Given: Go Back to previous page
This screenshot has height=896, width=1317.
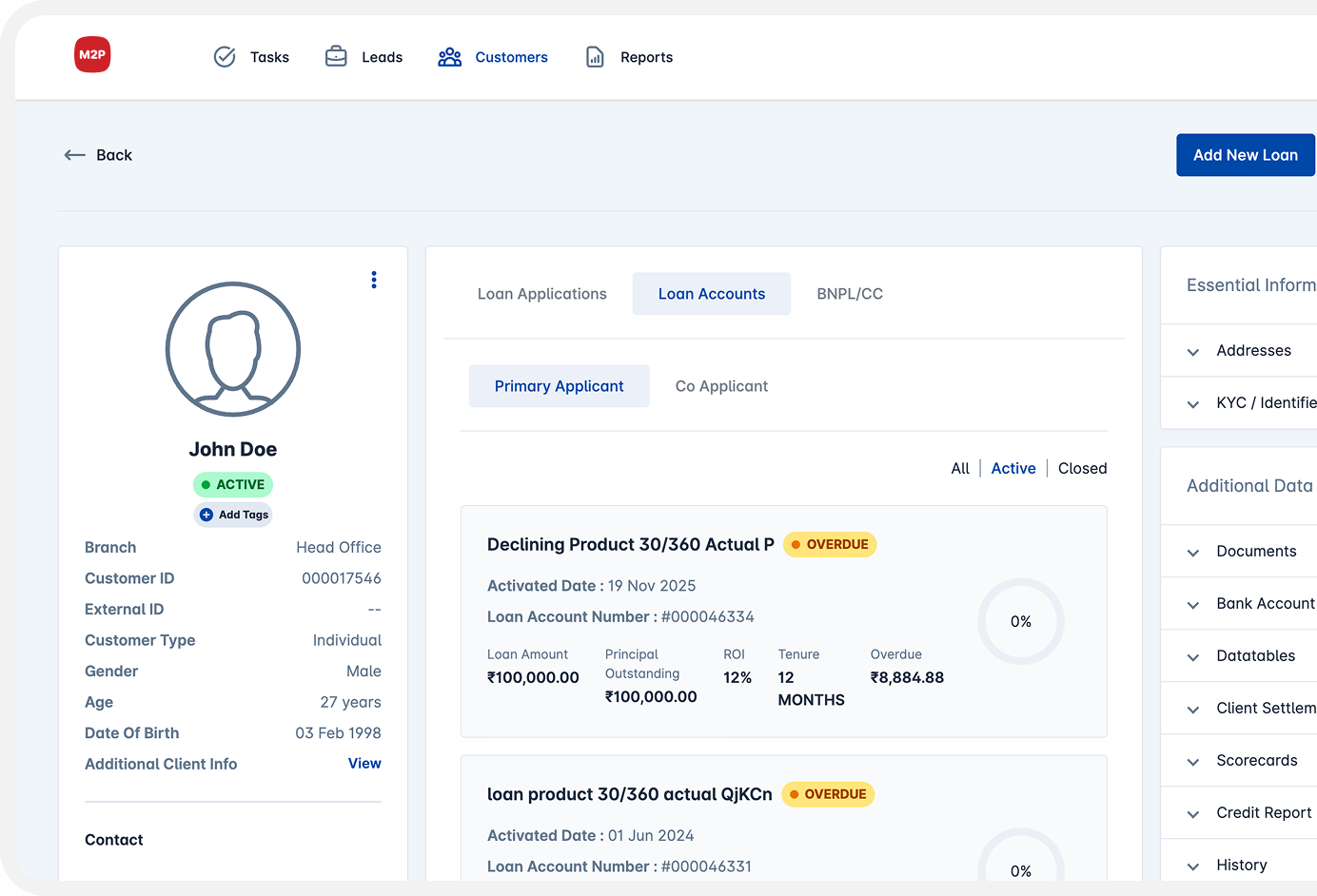Looking at the screenshot, I should click(98, 155).
